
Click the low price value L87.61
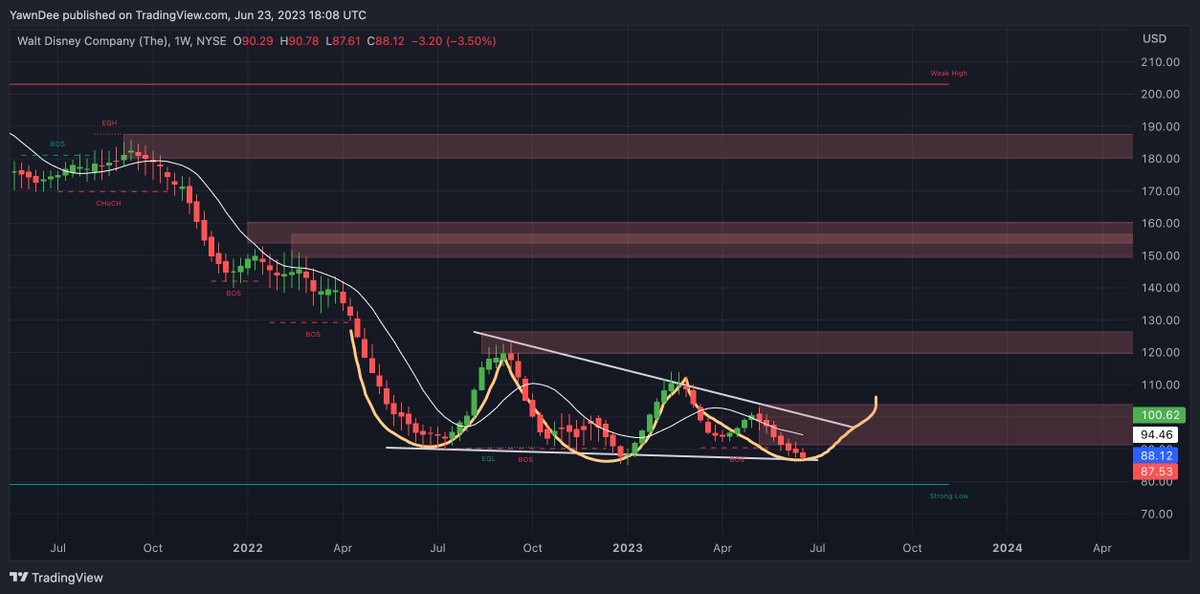[344, 41]
